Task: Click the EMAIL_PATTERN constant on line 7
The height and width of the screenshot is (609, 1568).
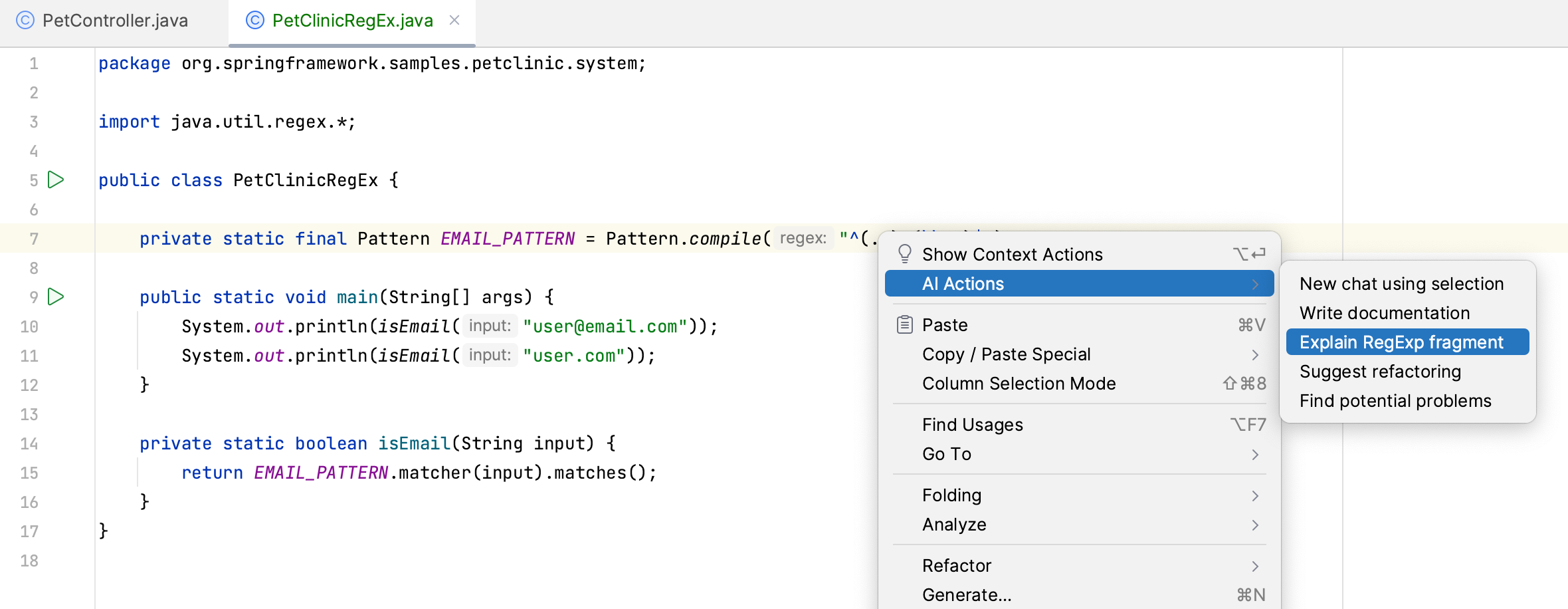Action: pyautogui.click(x=508, y=238)
